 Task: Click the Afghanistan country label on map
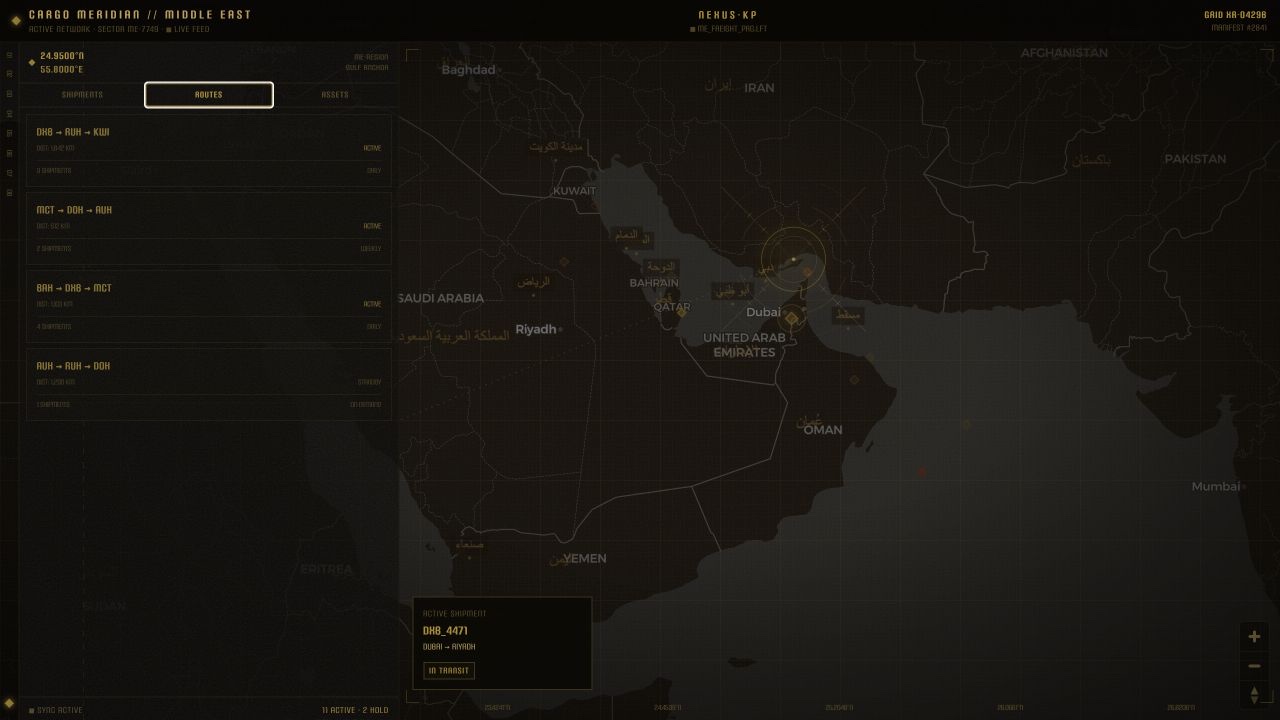[1064, 53]
